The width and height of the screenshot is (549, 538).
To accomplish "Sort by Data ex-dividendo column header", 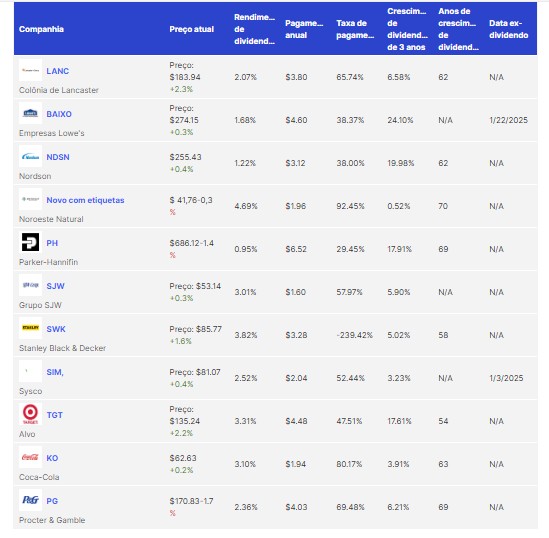I will 508,29.
